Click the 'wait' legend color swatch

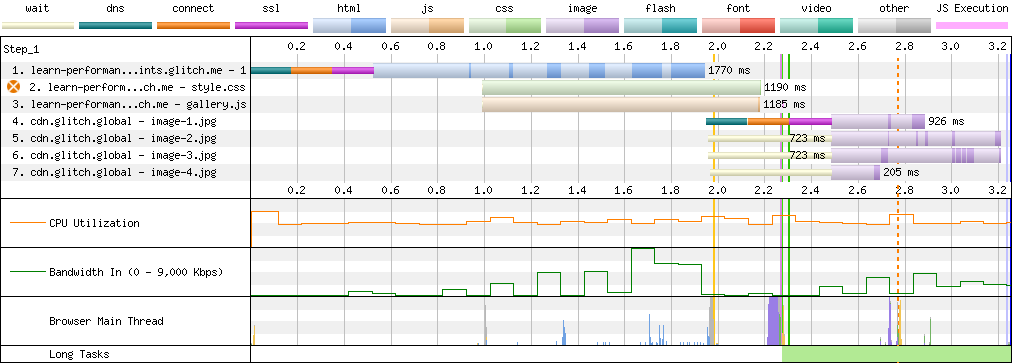37,26
